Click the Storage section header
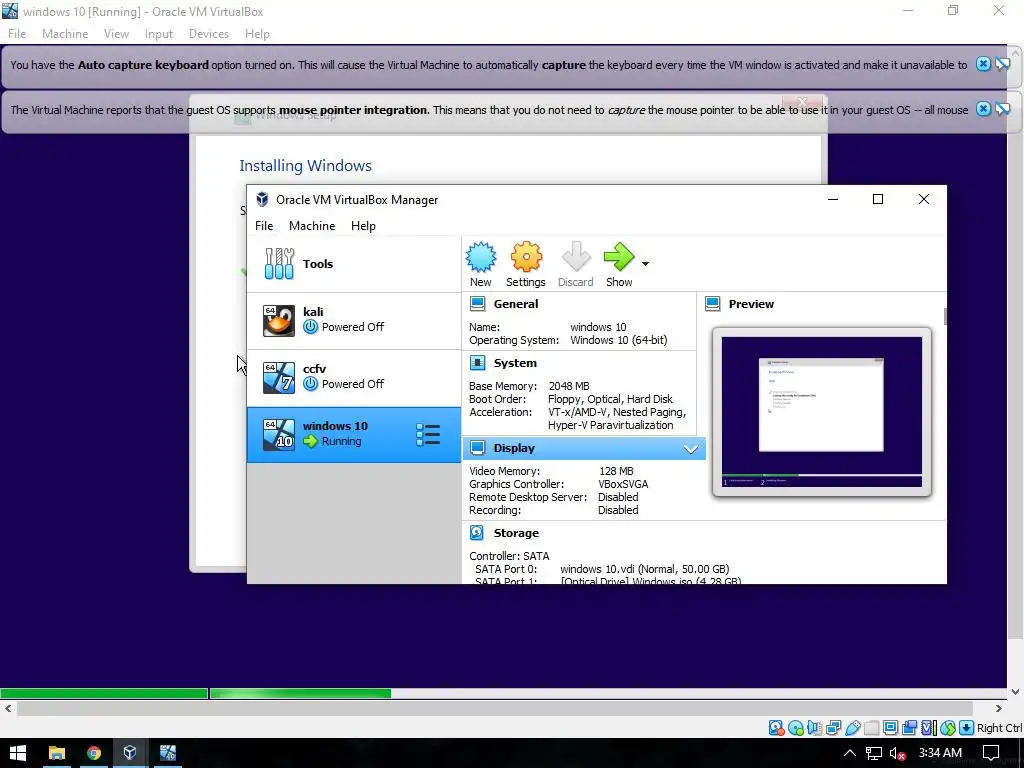Image resolution: width=1024 pixels, height=768 pixels. point(516,533)
